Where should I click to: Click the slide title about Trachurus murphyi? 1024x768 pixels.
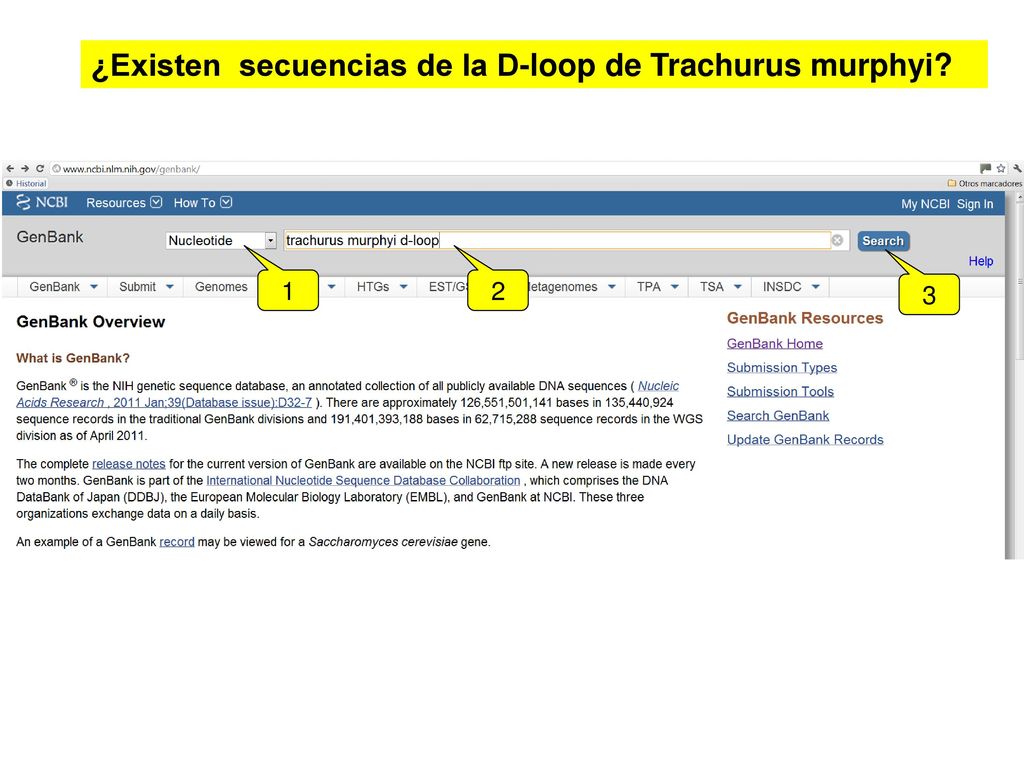[522, 65]
